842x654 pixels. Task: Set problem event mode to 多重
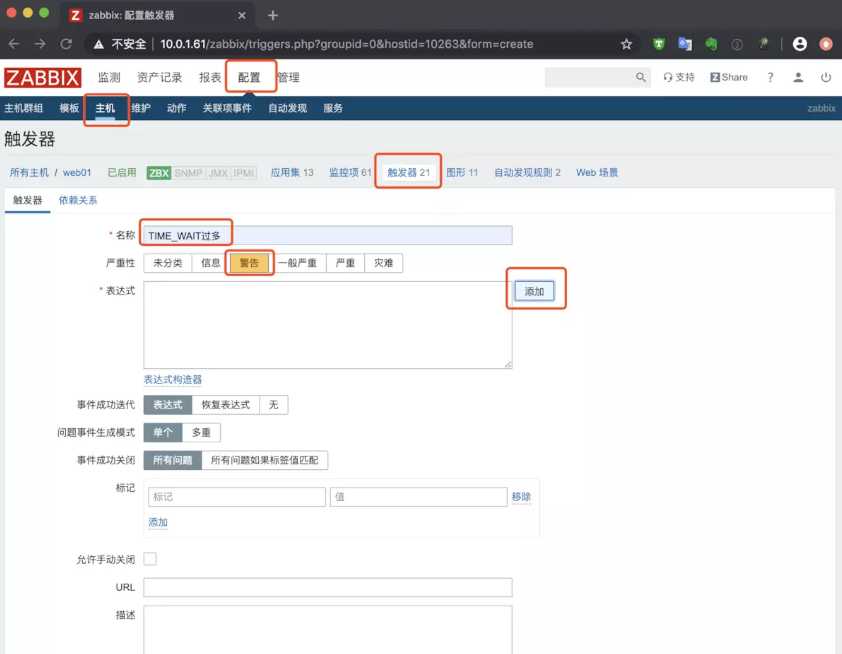(x=201, y=432)
